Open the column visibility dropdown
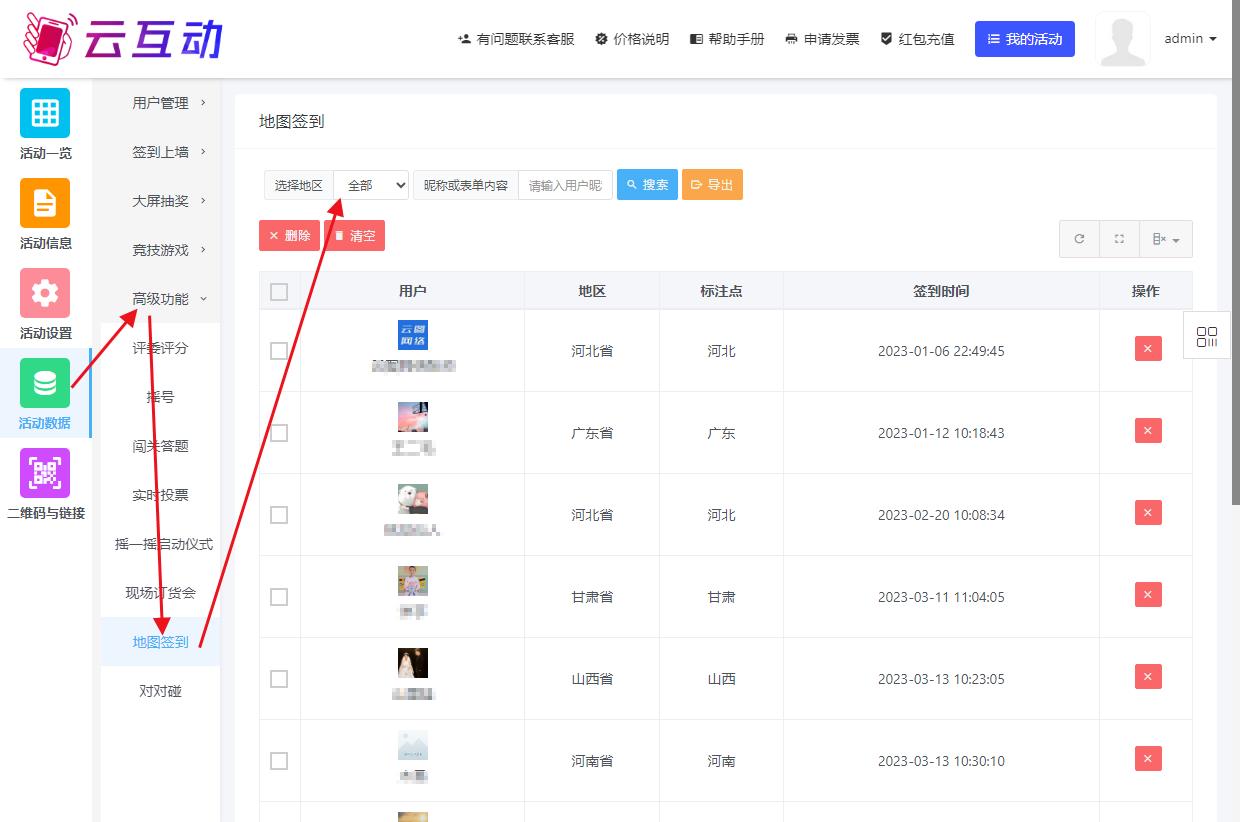1240x822 pixels. [1165, 239]
